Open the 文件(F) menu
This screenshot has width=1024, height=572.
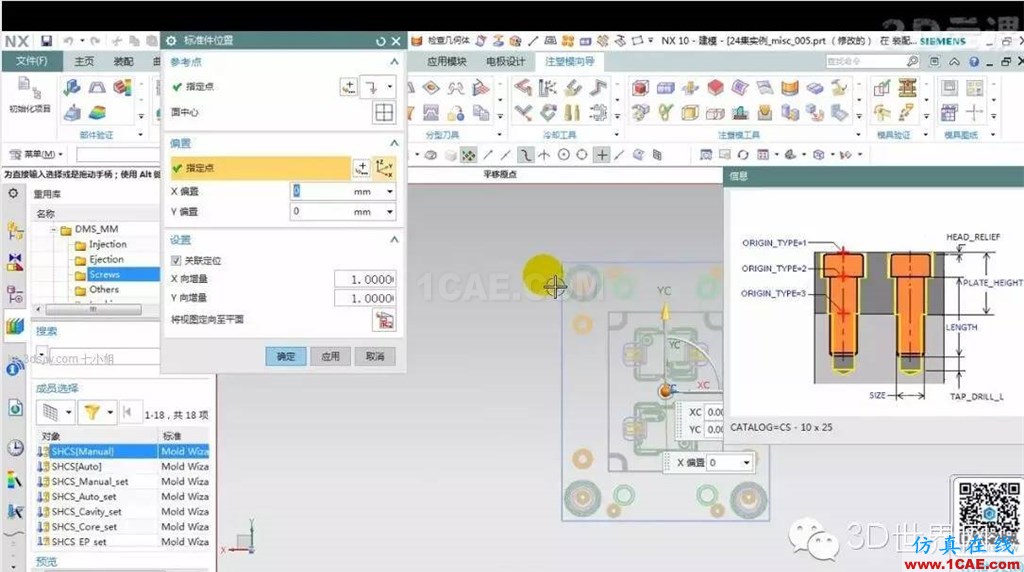click(32, 61)
